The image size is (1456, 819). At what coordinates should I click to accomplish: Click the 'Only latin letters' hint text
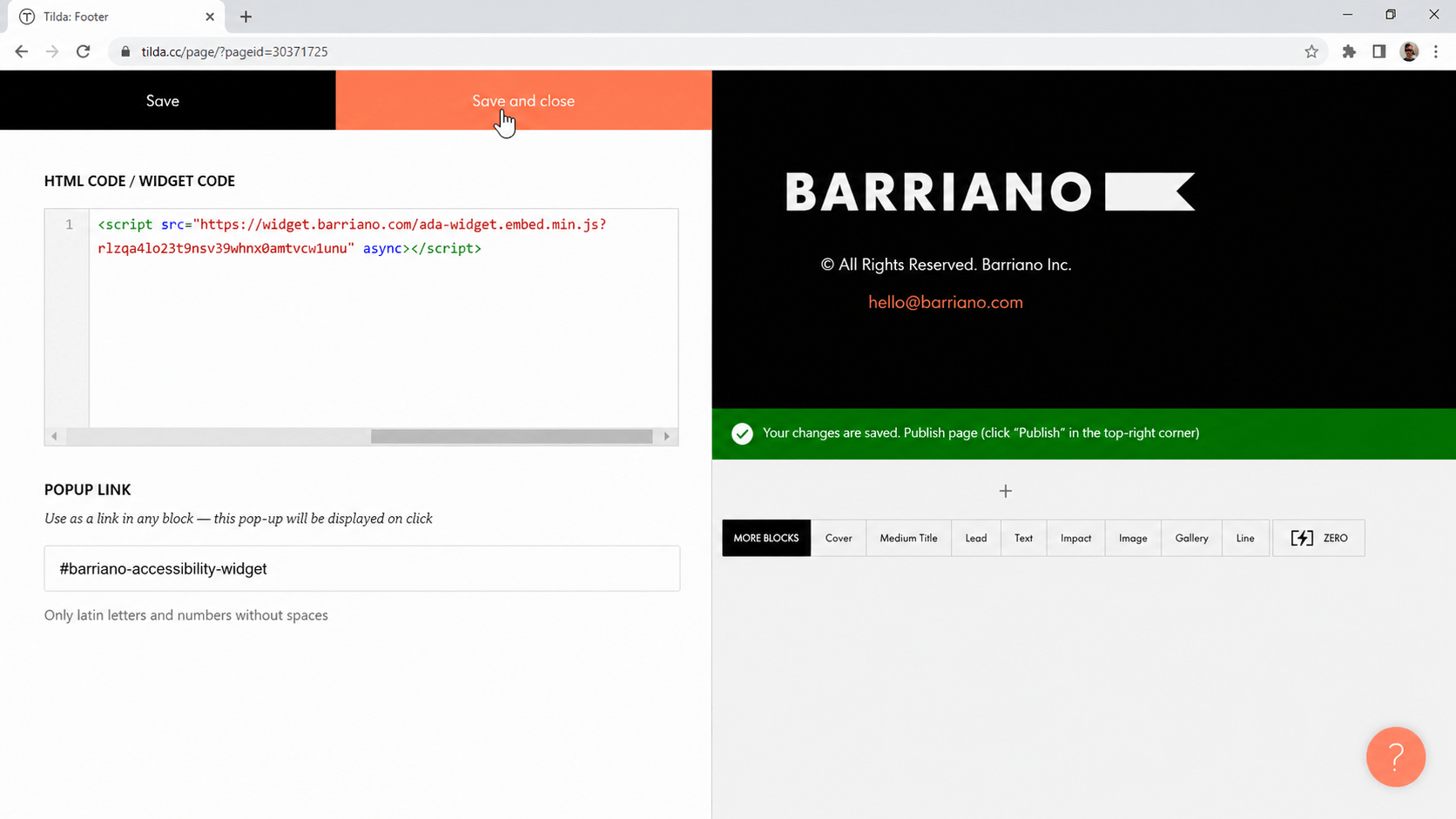click(186, 615)
